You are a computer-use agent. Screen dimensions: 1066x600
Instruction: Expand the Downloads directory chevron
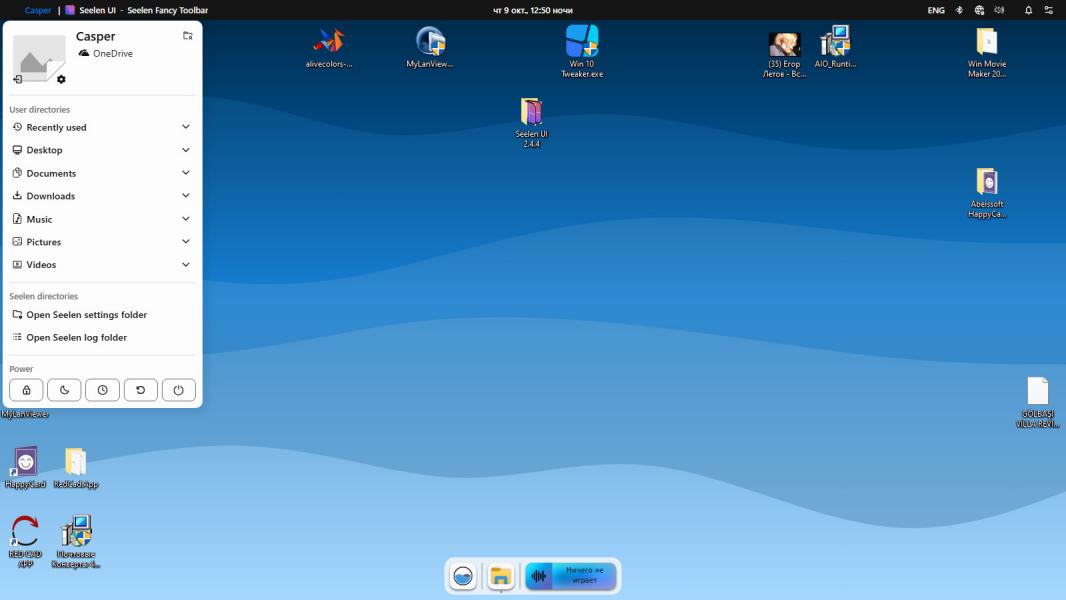[186, 196]
